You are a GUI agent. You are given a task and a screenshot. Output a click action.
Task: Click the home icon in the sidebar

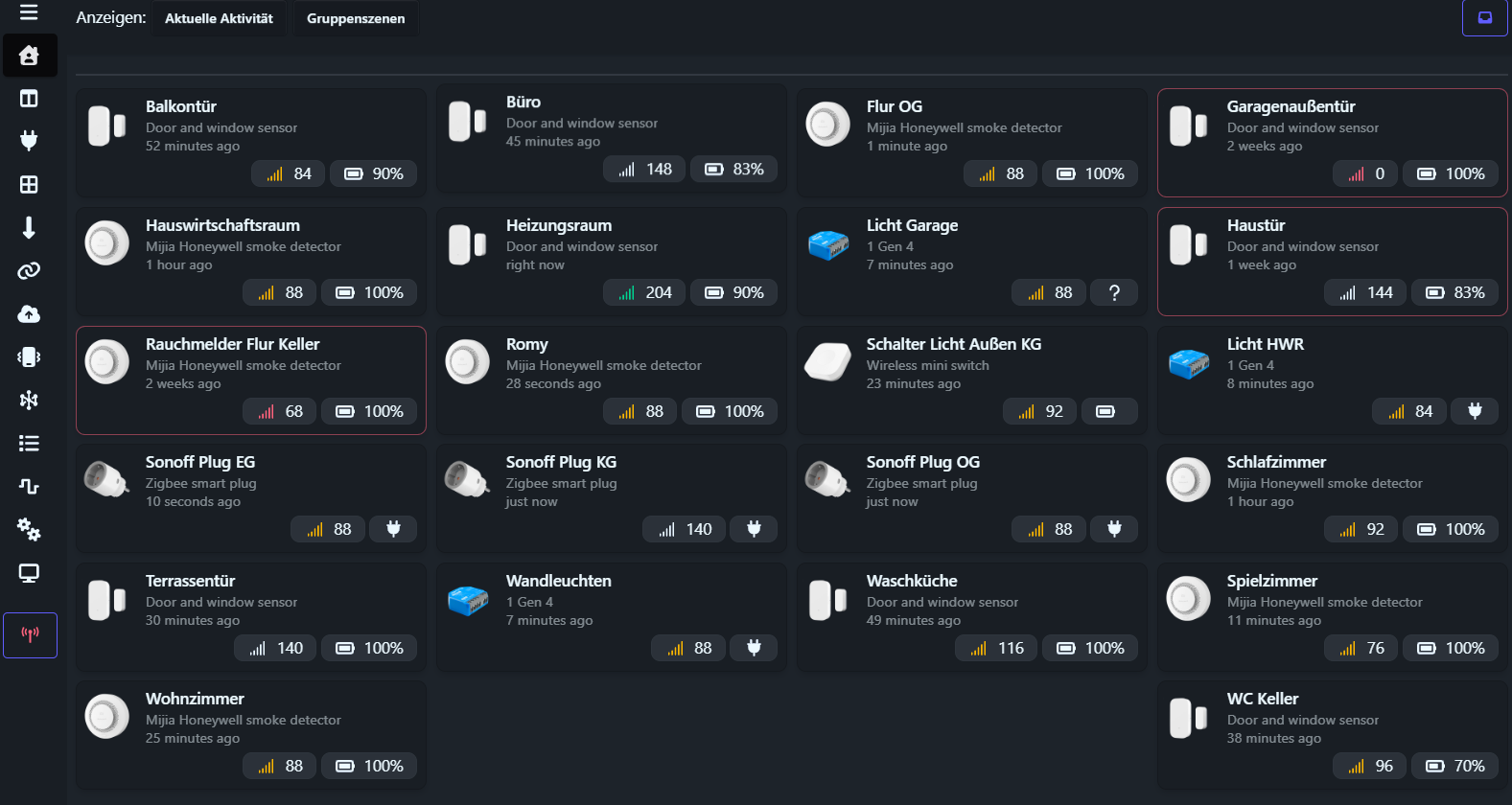(x=29, y=56)
